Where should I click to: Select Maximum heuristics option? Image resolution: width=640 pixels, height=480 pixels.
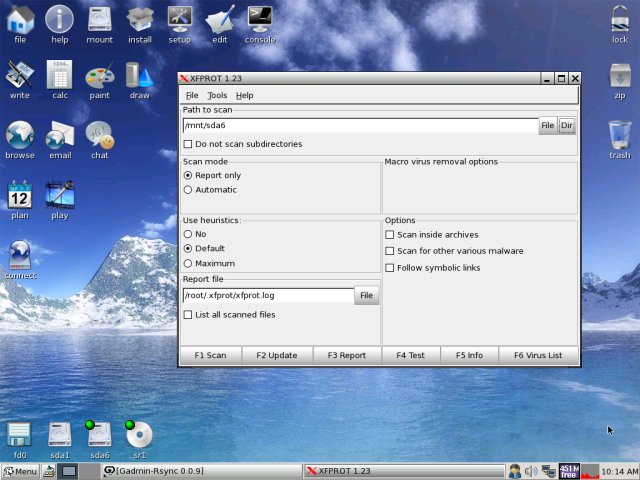[188, 264]
